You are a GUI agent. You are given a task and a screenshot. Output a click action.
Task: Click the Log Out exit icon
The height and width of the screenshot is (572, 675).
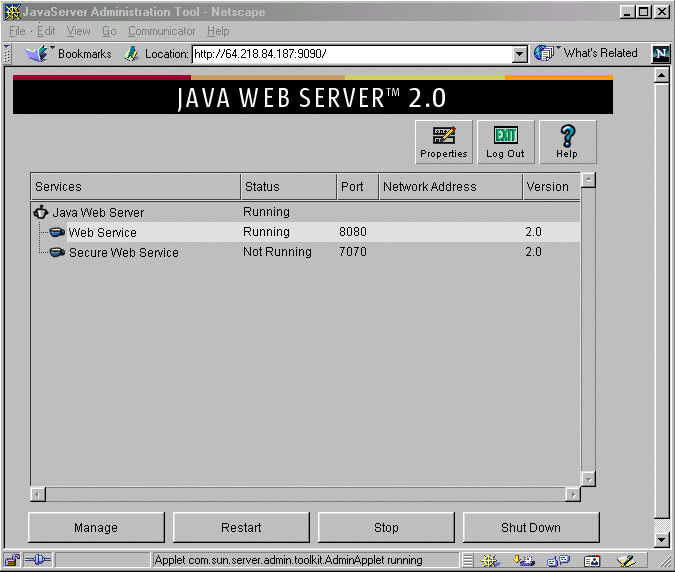pyautogui.click(x=506, y=136)
